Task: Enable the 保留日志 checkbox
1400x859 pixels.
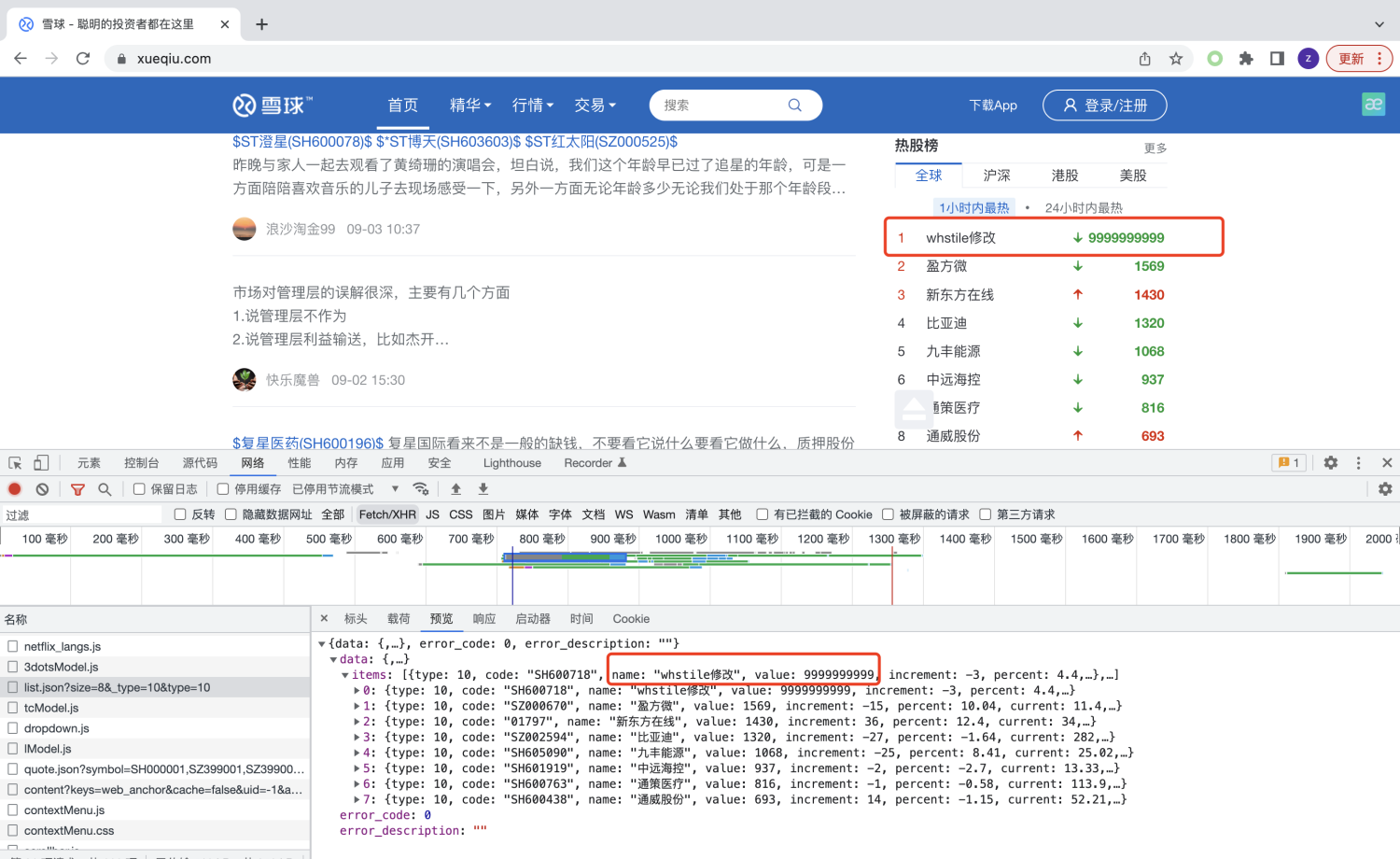Action: coord(139,489)
